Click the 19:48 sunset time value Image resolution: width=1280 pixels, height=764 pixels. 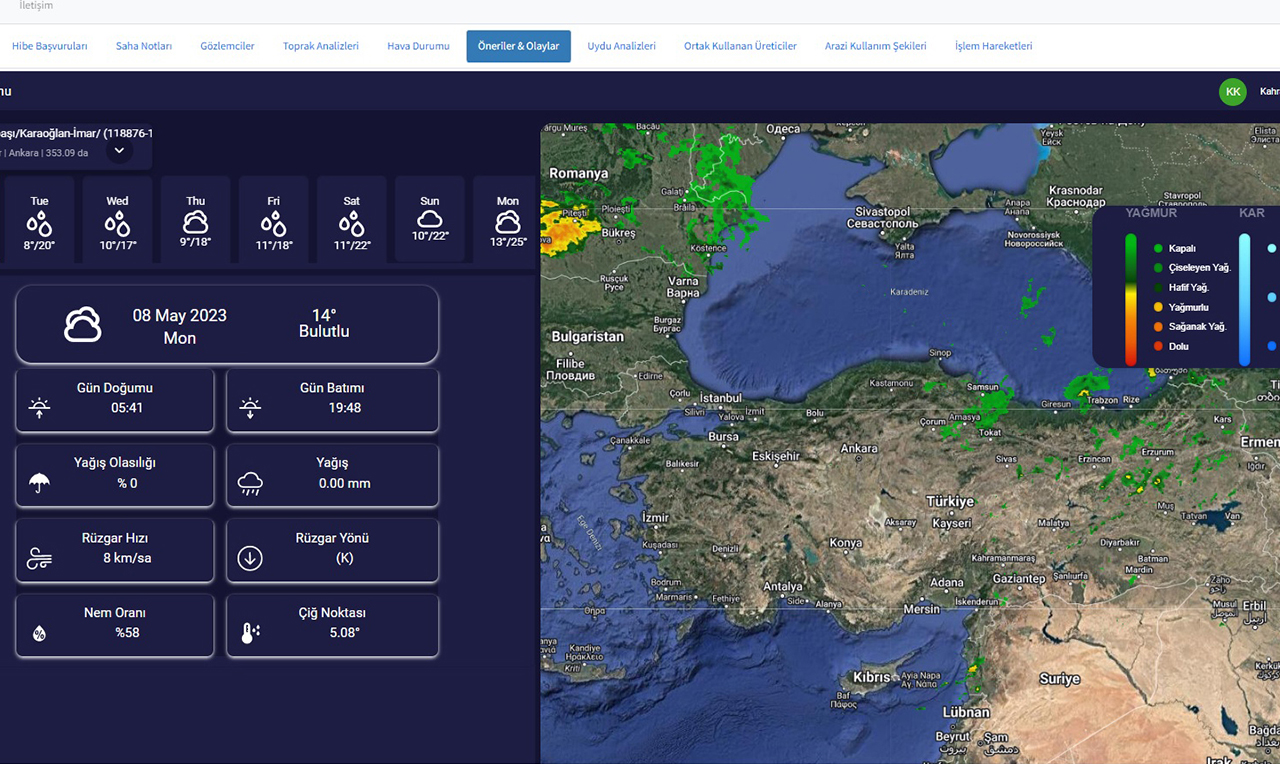345,408
